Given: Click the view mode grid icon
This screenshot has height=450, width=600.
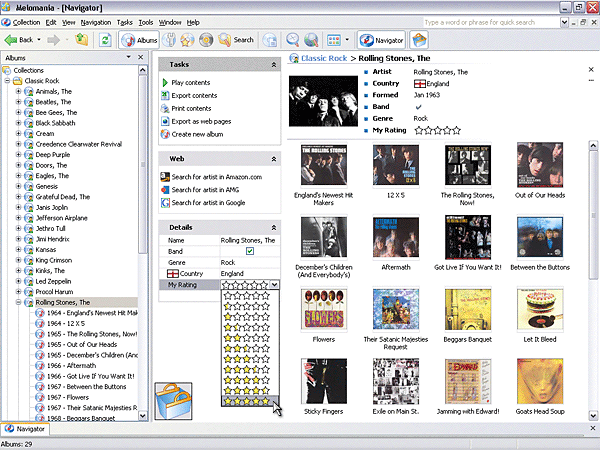Looking at the screenshot, I should 334,40.
